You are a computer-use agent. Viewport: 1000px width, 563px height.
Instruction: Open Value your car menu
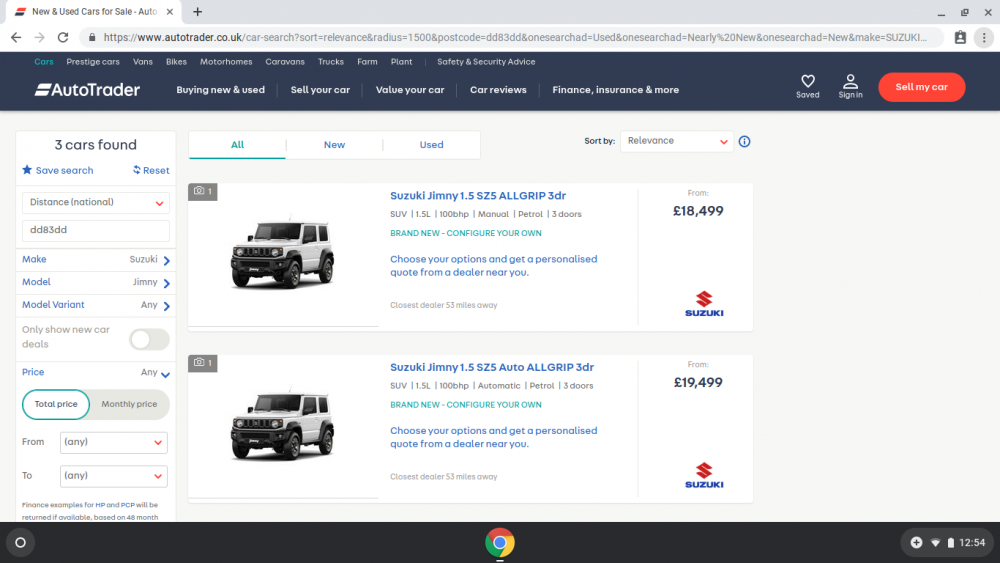[x=410, y=90]
